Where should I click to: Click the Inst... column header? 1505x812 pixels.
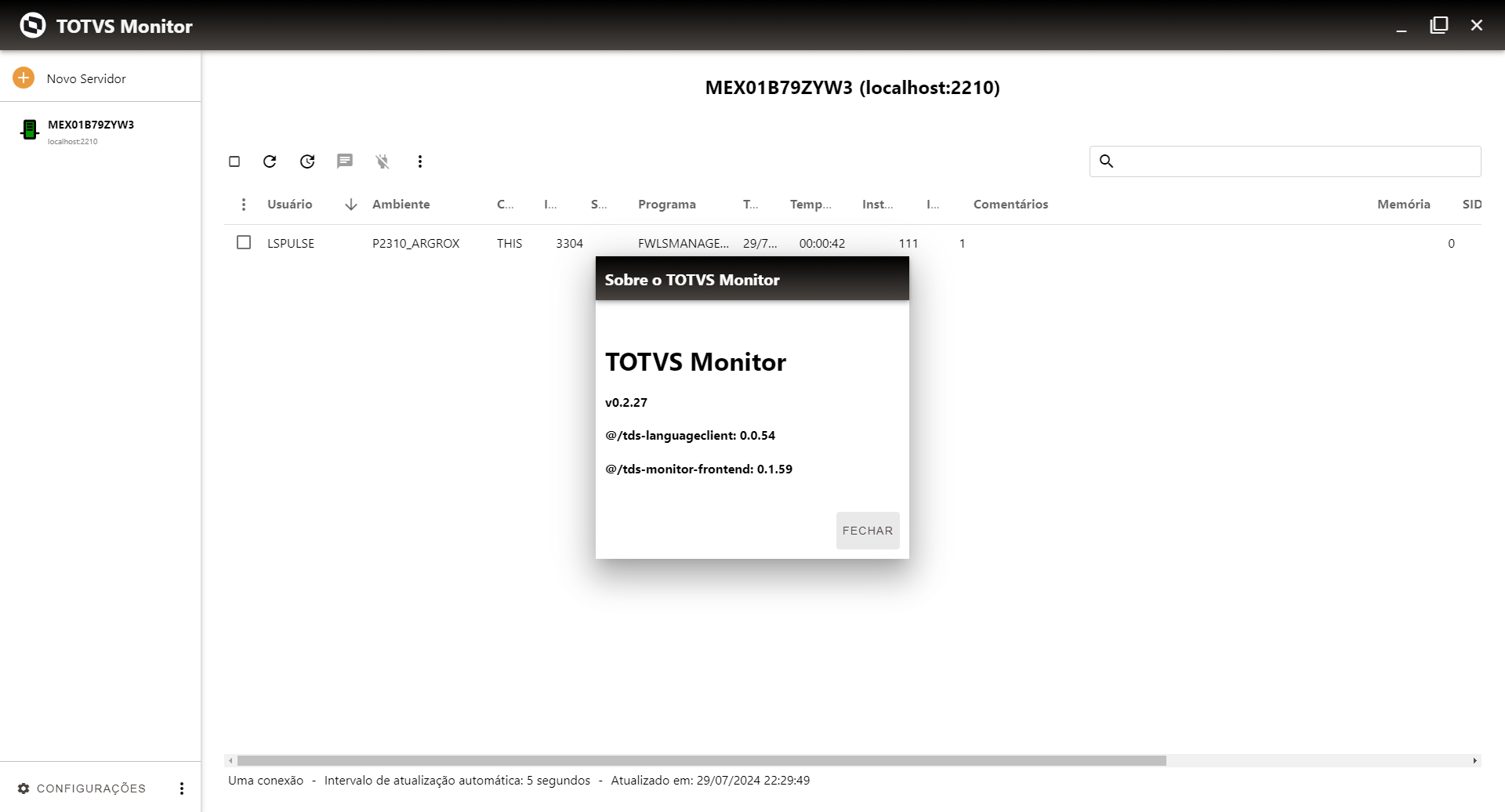coord(877,205)
